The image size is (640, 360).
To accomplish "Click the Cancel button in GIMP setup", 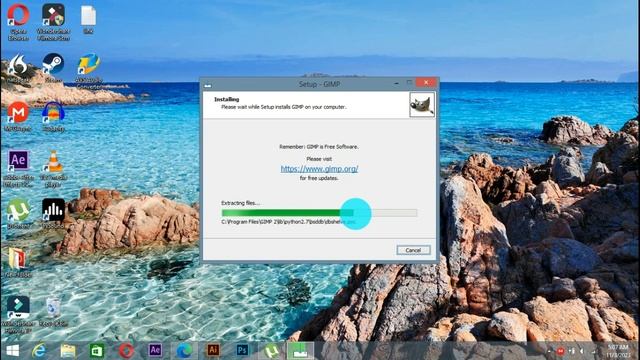I will [x=413, y=250].
